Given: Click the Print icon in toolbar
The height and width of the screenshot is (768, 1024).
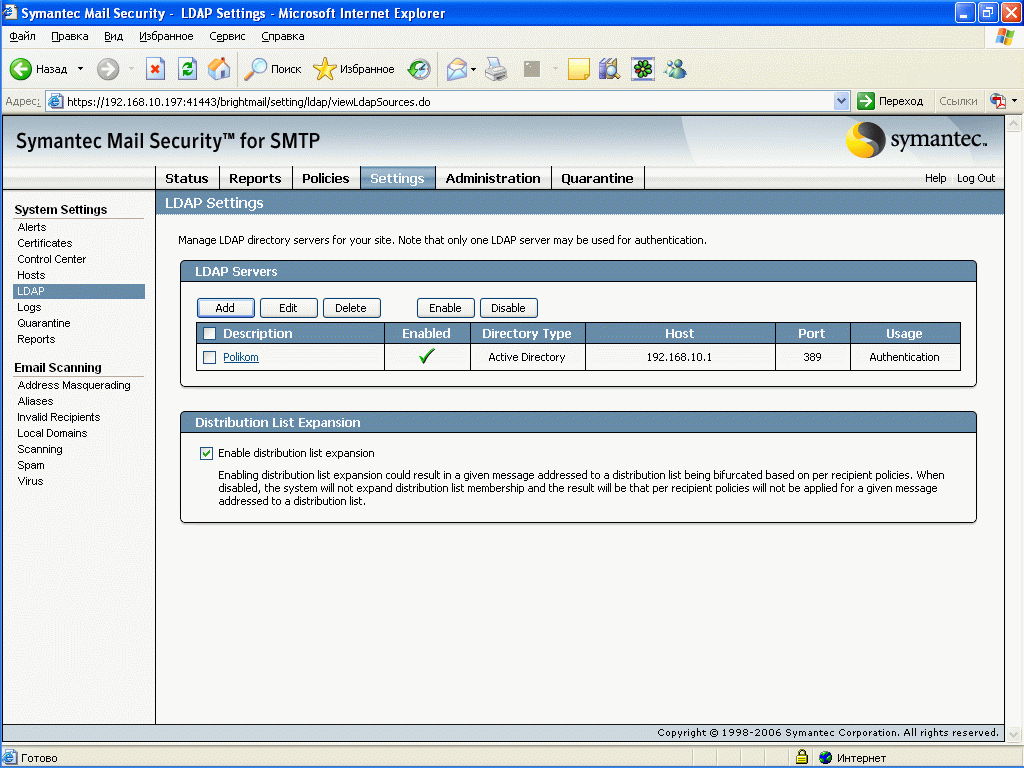Looking at the screenshot, I should coord(496,69).
